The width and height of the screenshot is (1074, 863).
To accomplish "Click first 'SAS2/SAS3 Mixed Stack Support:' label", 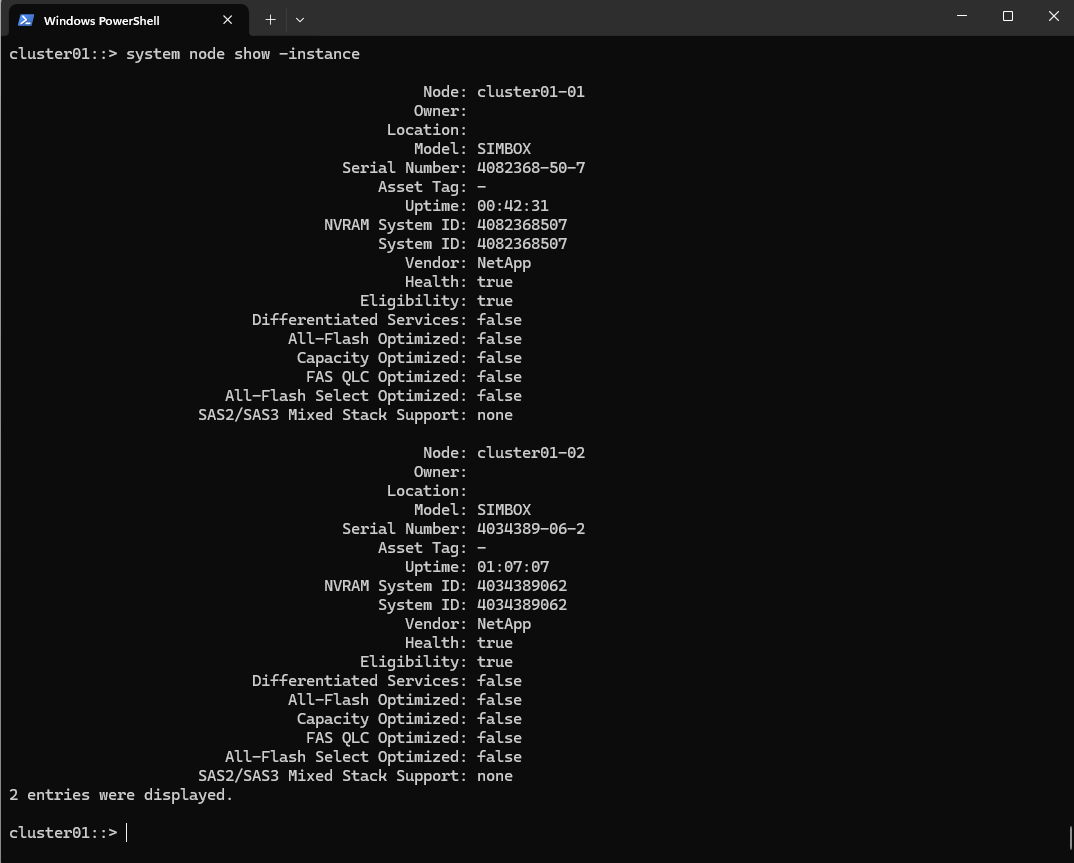I will (x=332, y=415).
